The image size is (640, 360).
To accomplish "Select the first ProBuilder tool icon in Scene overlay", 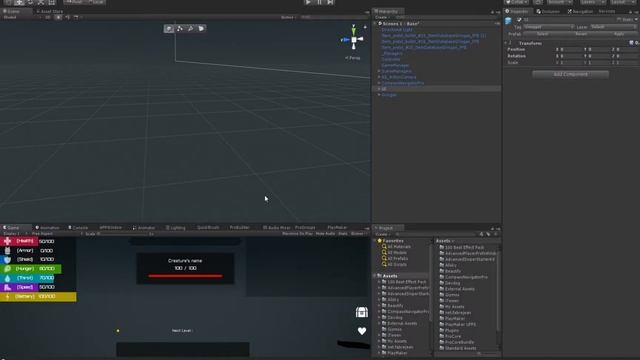I will (x=169, y=29).
